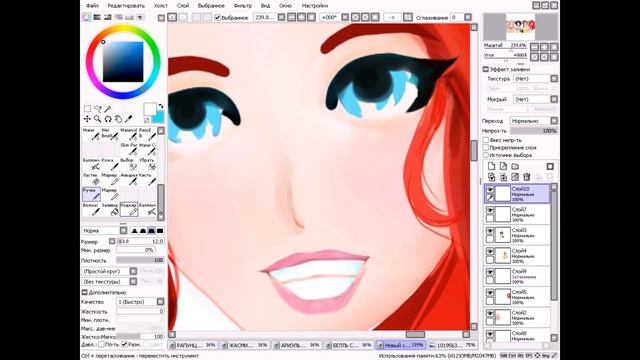The height and width of the screenshot is (360, 640).
Task: Enable the Прикрепление слоя checkbox
Action: pyautogui.click(x=486, y=147)
